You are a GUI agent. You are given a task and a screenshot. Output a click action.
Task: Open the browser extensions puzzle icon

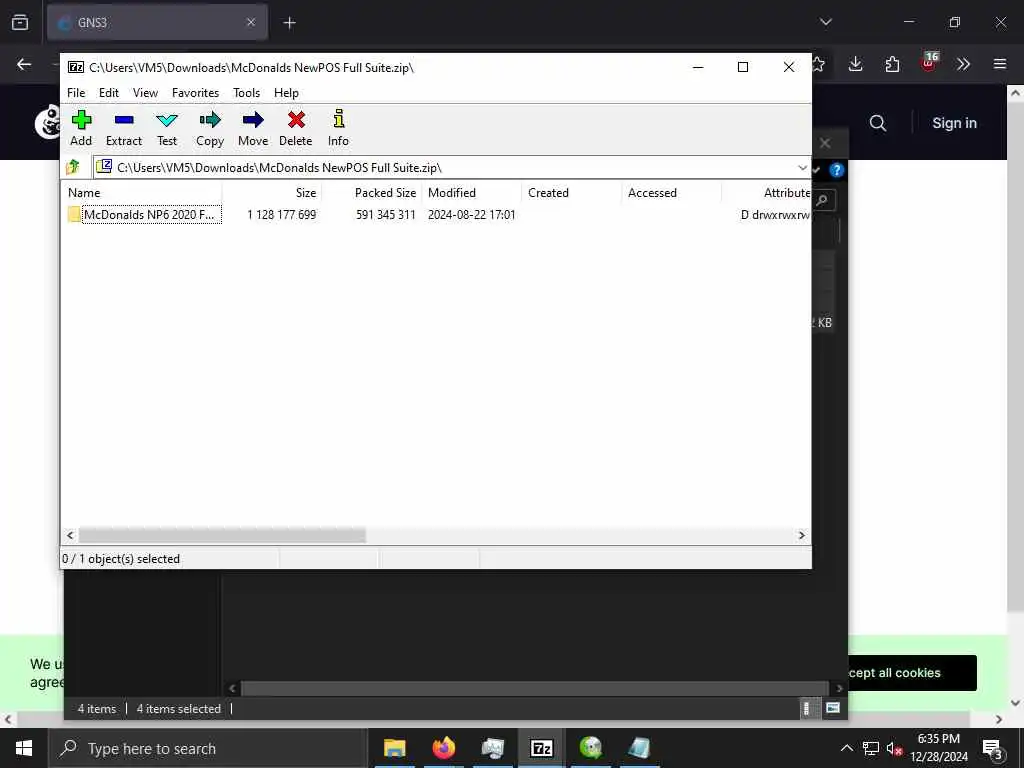(x=892, y=64)
